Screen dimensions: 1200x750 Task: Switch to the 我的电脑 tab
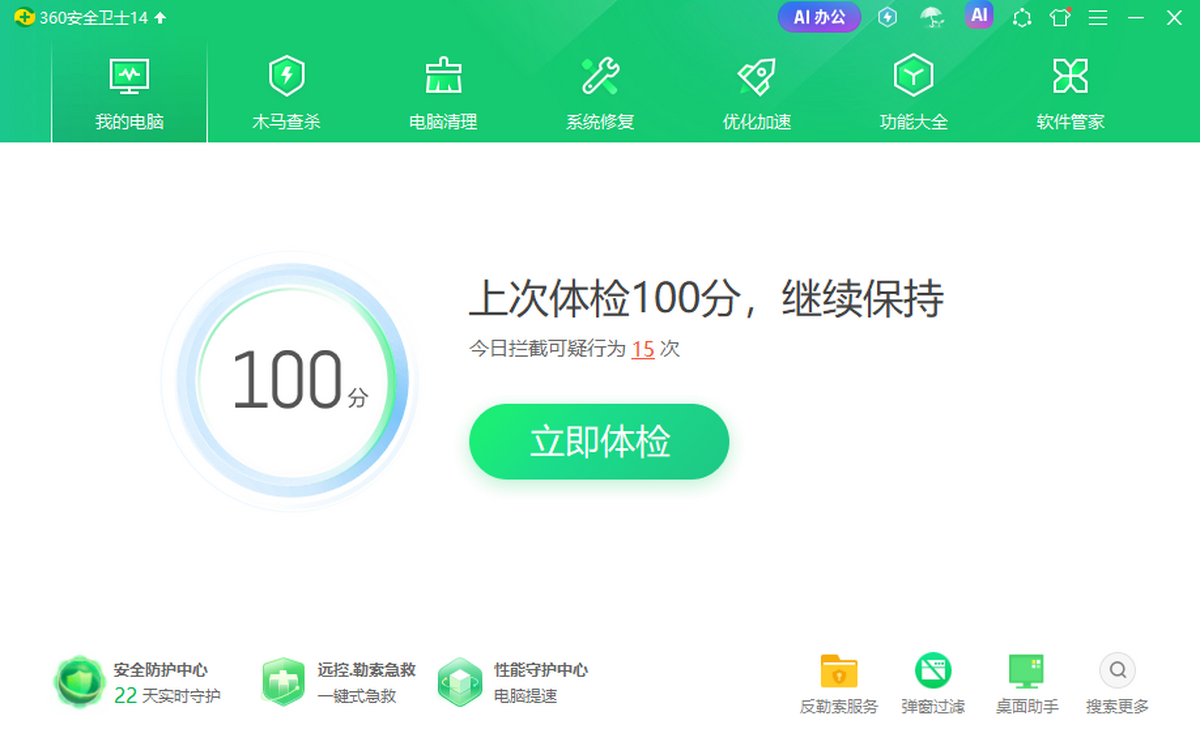pos(128,90)
